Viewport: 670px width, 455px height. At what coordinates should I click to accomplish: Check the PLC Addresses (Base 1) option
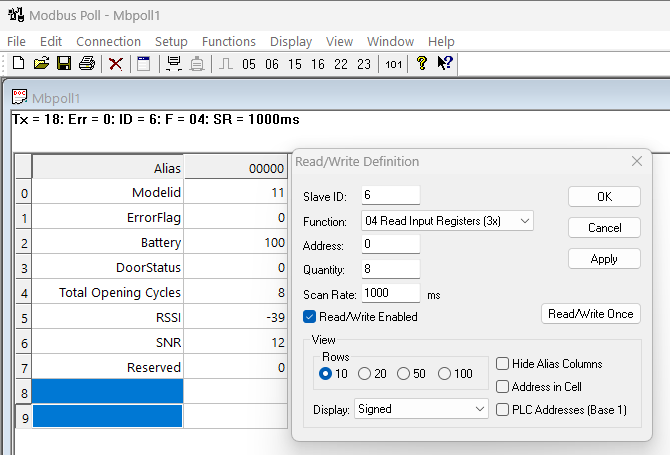tap(503, 409)
